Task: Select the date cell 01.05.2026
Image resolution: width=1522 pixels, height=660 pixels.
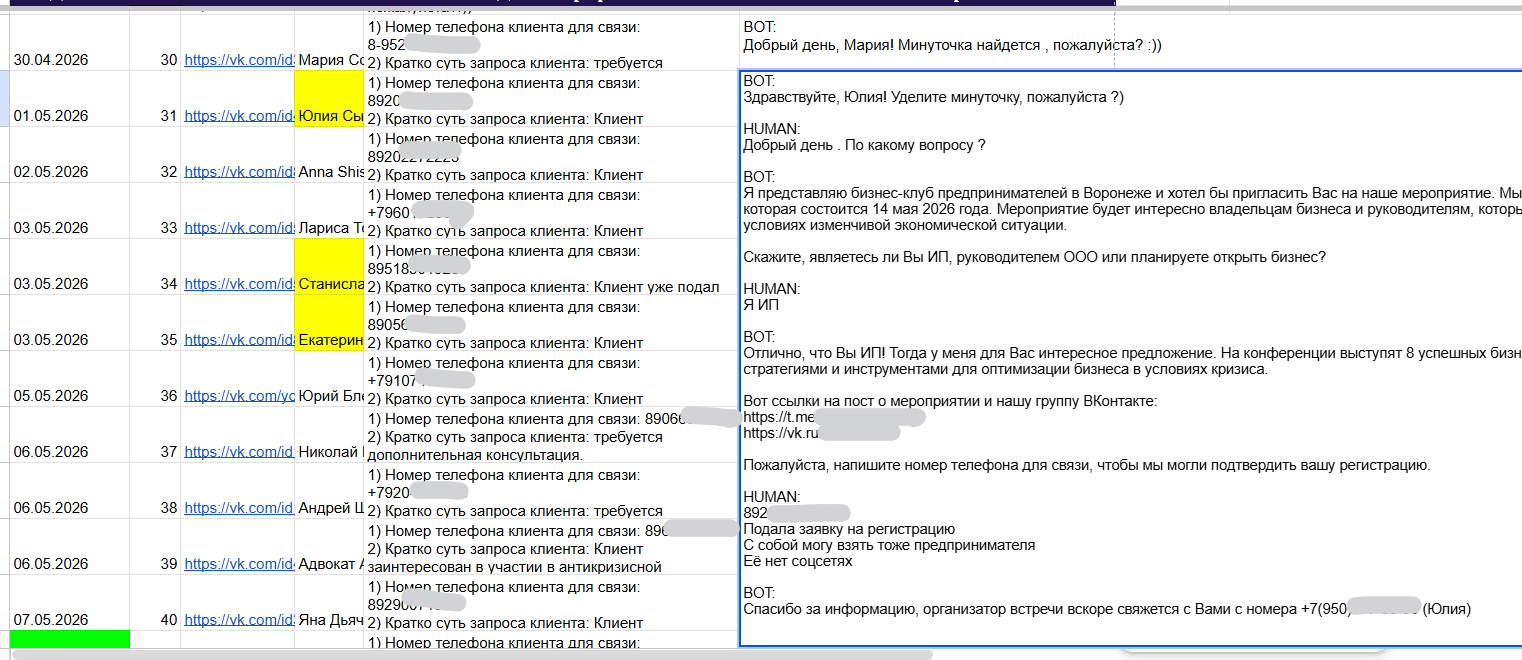Action: [x=69, y=99]
